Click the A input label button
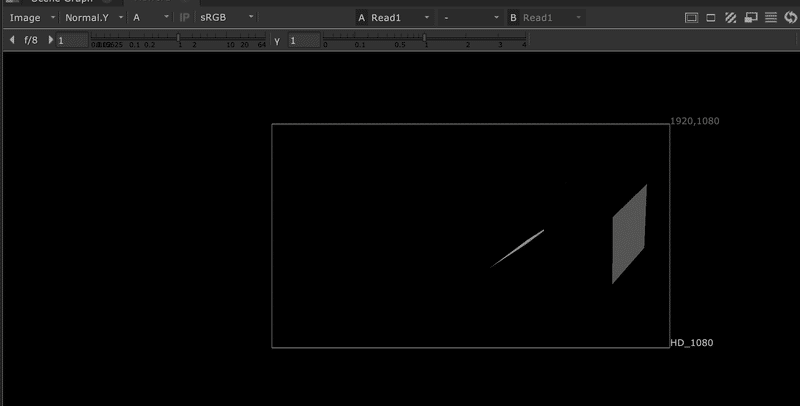Screen dimensions: 800x406 coord(361,18)
